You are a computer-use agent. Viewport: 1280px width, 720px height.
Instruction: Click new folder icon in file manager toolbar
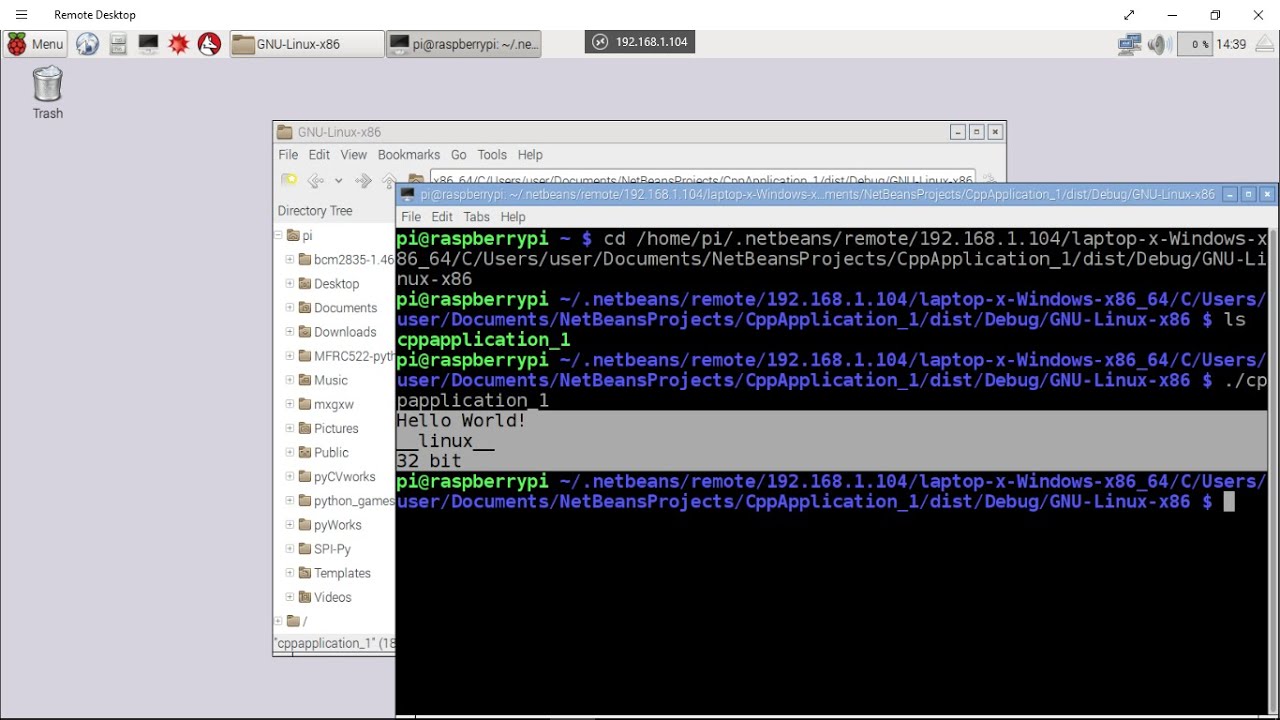(x=289, y=180)
